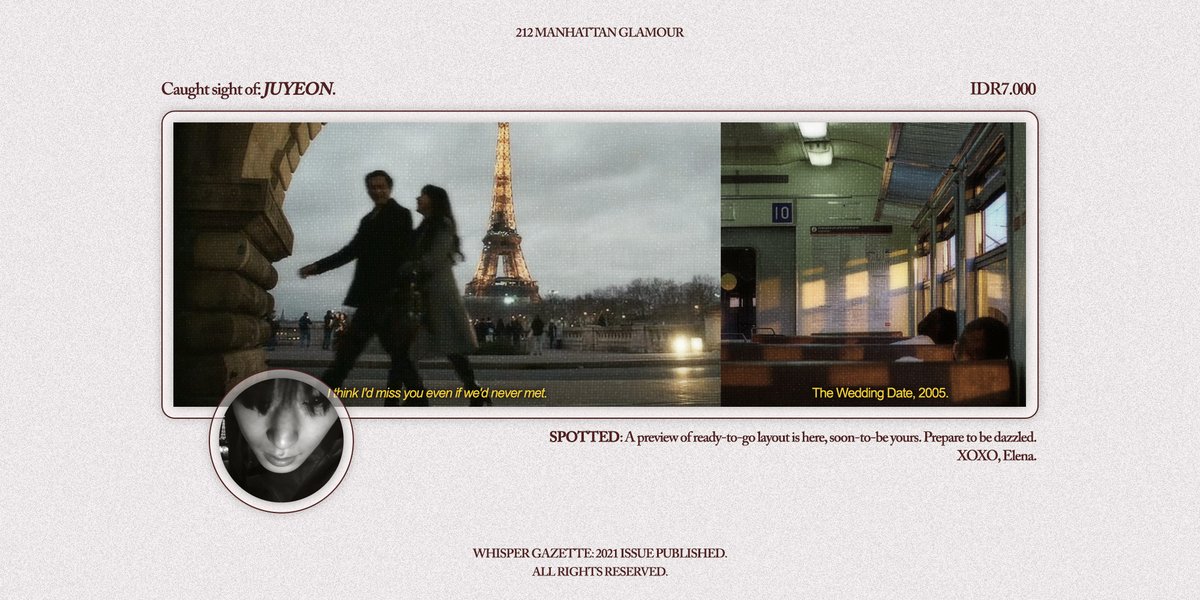Click the 212 MANHATTAN GLAMOUR header
The width and height of the screenshot is (1200, 600).
(x=598, y=31)
